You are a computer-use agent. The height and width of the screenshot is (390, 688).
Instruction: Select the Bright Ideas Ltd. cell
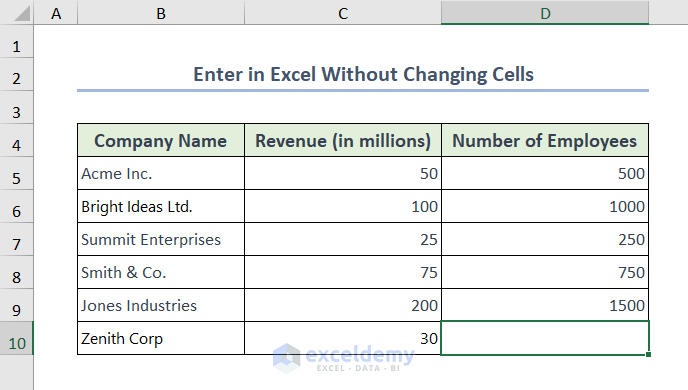[x=161, y=206]
